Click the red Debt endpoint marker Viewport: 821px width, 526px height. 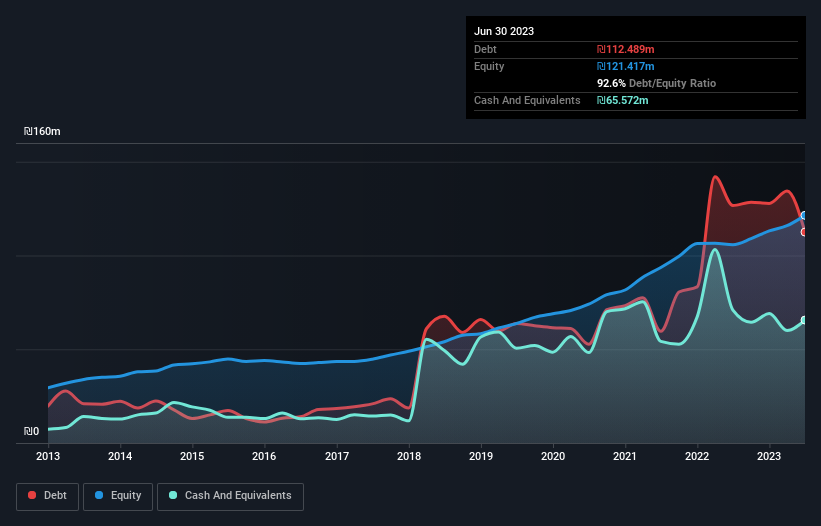[x=804, y=232]
